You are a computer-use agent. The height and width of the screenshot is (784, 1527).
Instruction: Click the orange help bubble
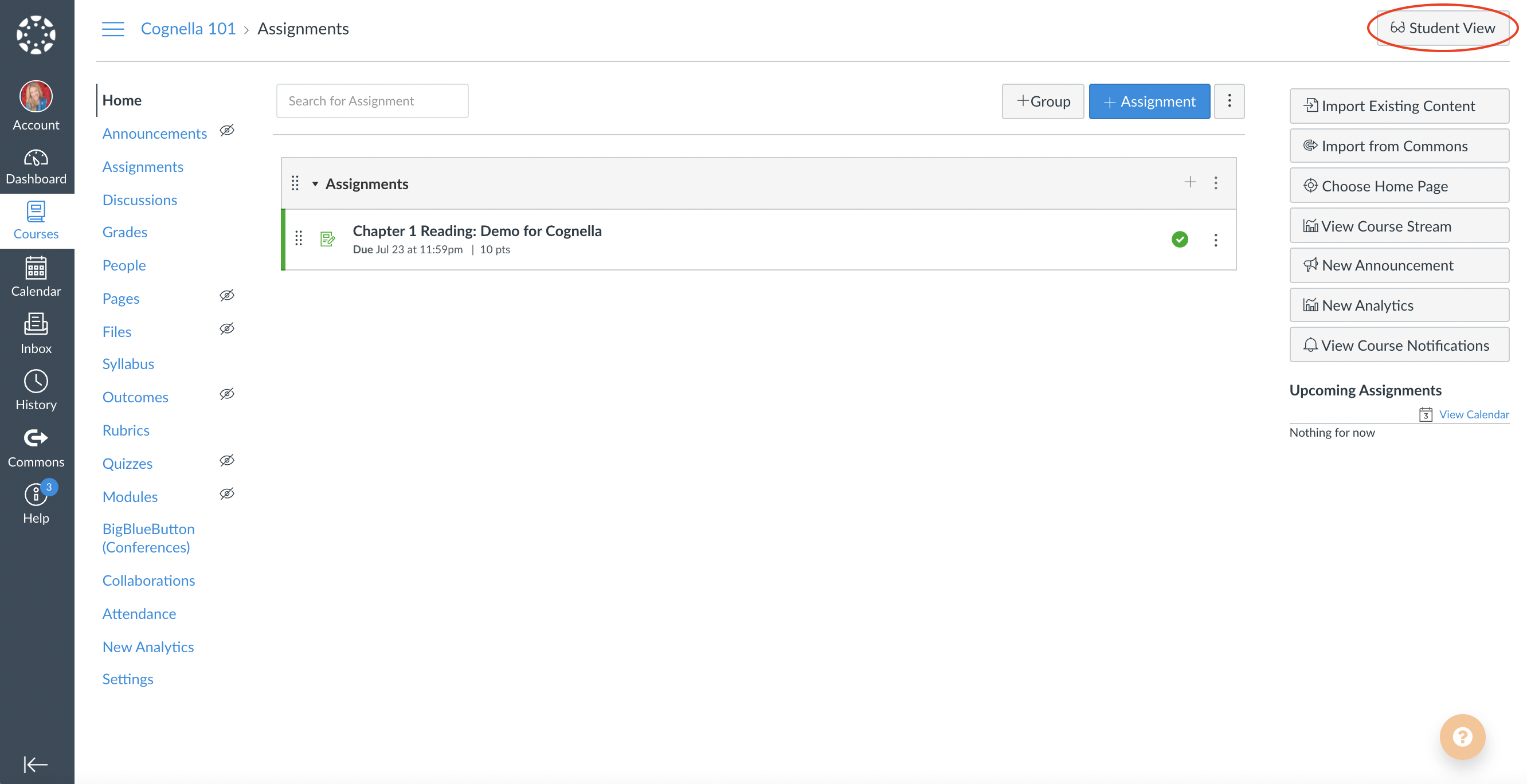[1462, 736]
